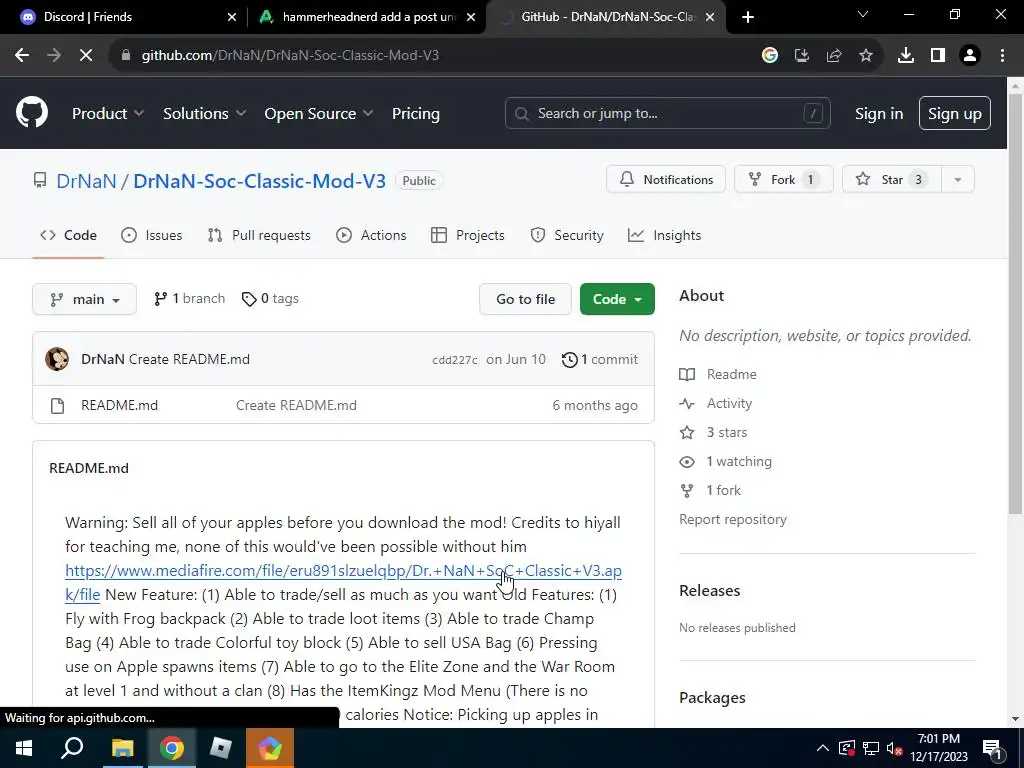
Task: Close the Discord Friends tab
Action: coord(232,17)
